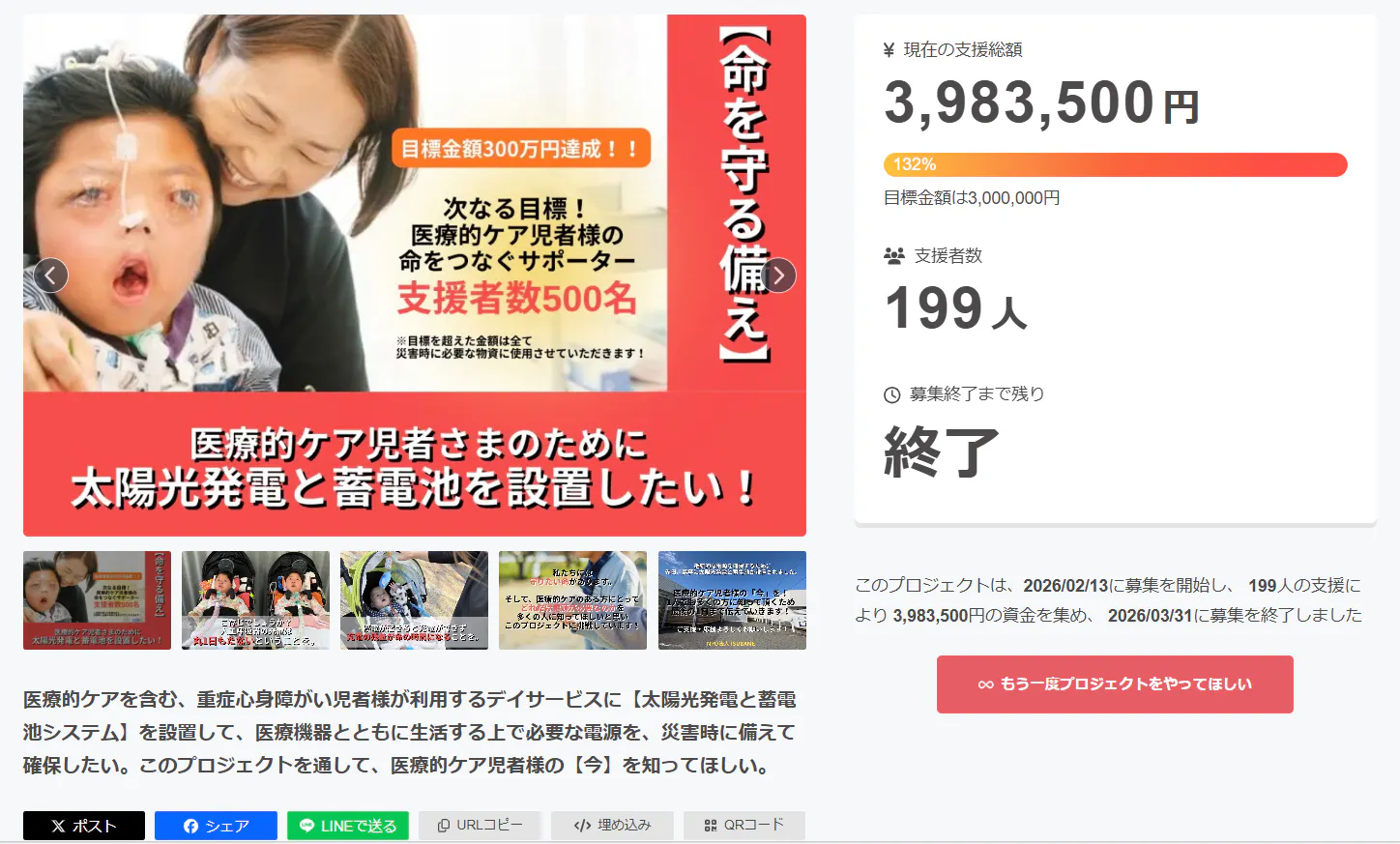Select the first thumbnail with the red banner
Viewport: 1400px width, 844px height.
97,600
